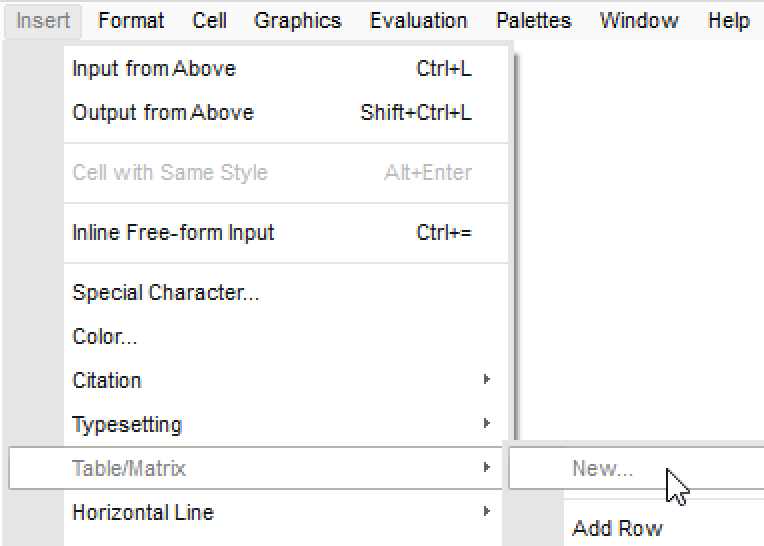Open the Format menu
764x546 pixels.
(x=131, y=20)
